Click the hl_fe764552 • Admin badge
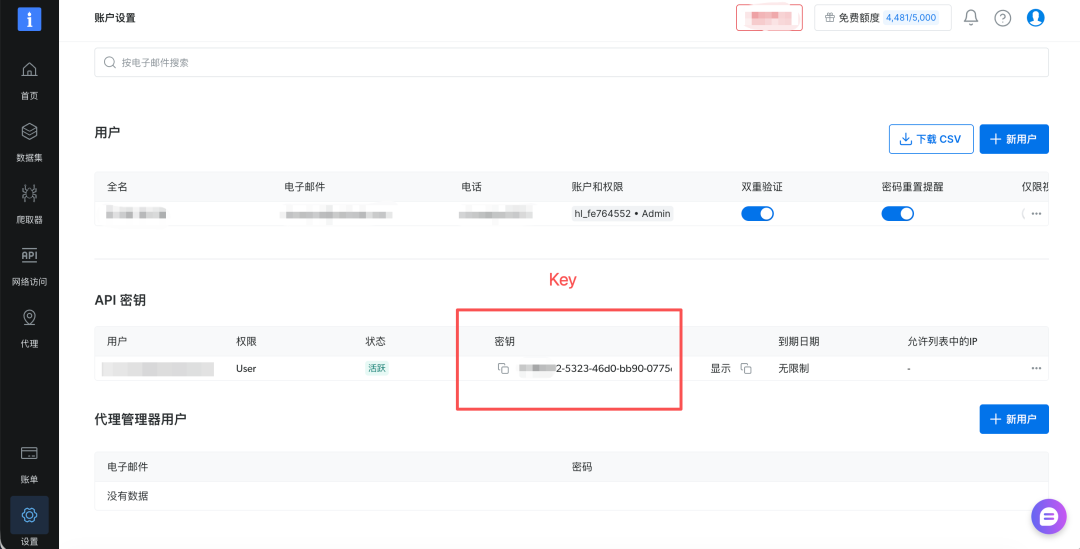Viewport: 1080px width, 549px height. click(x=622, y=214)
